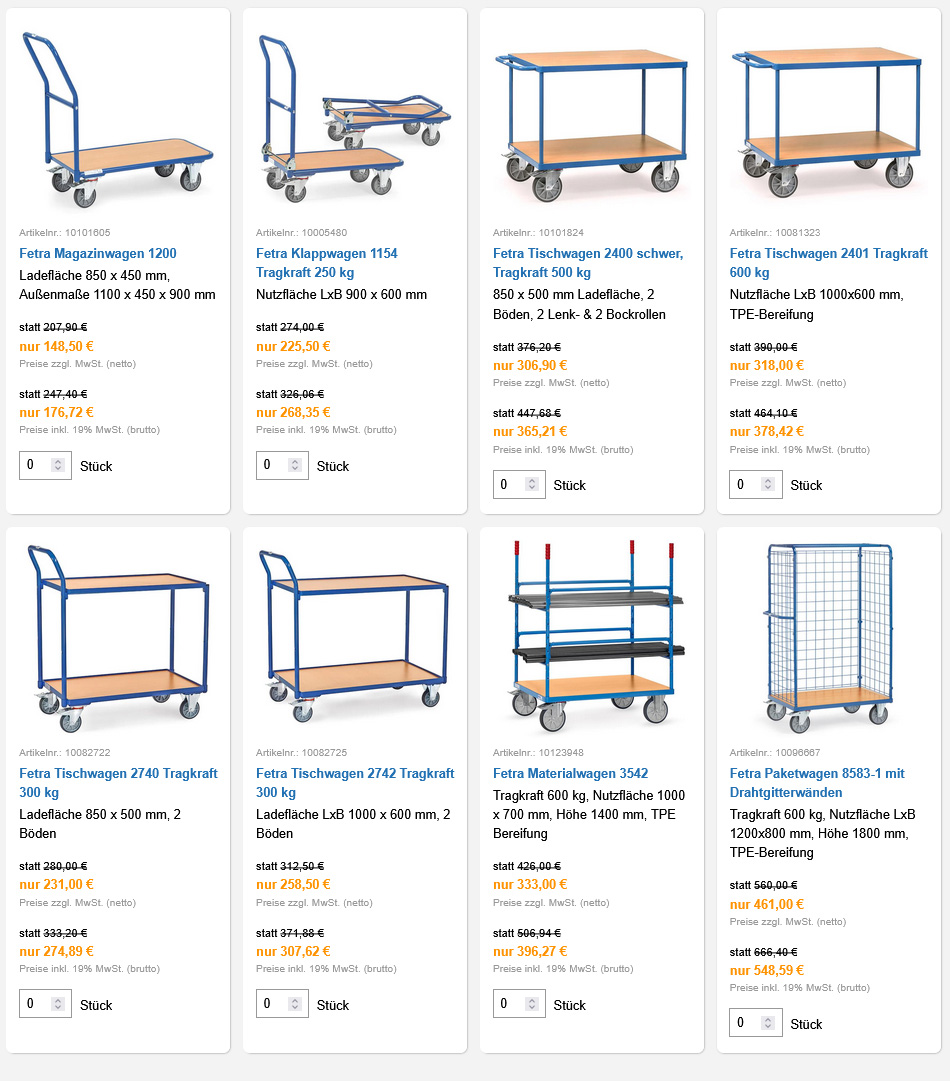Follow the Fetra Klappwagen 1154 Tragkraft link

[x=327, y=262]
